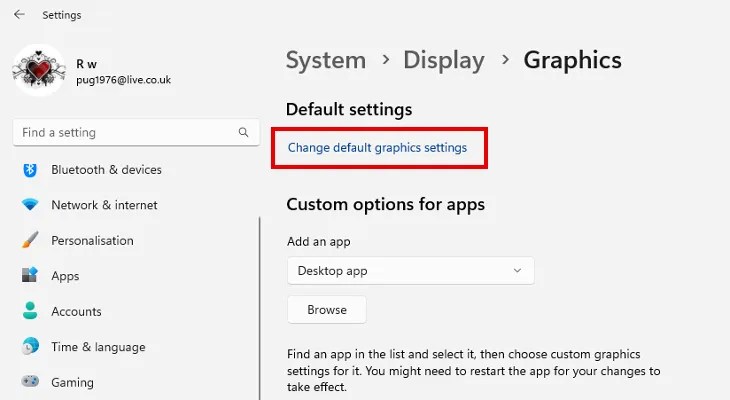730x400 pixels.
Task: Open Personalisation settings
Action: (92, 241)
